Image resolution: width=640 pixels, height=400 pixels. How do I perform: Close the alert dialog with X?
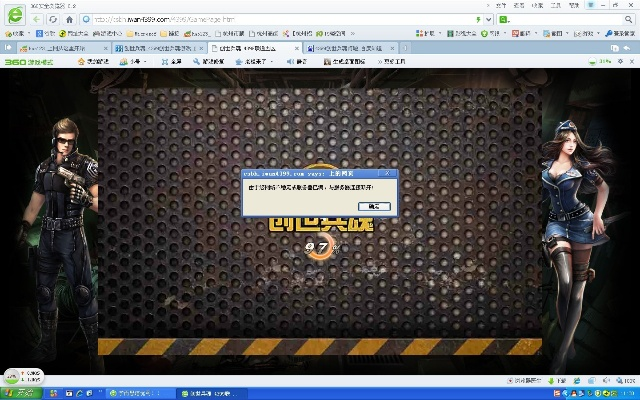(x=388, y=173)
